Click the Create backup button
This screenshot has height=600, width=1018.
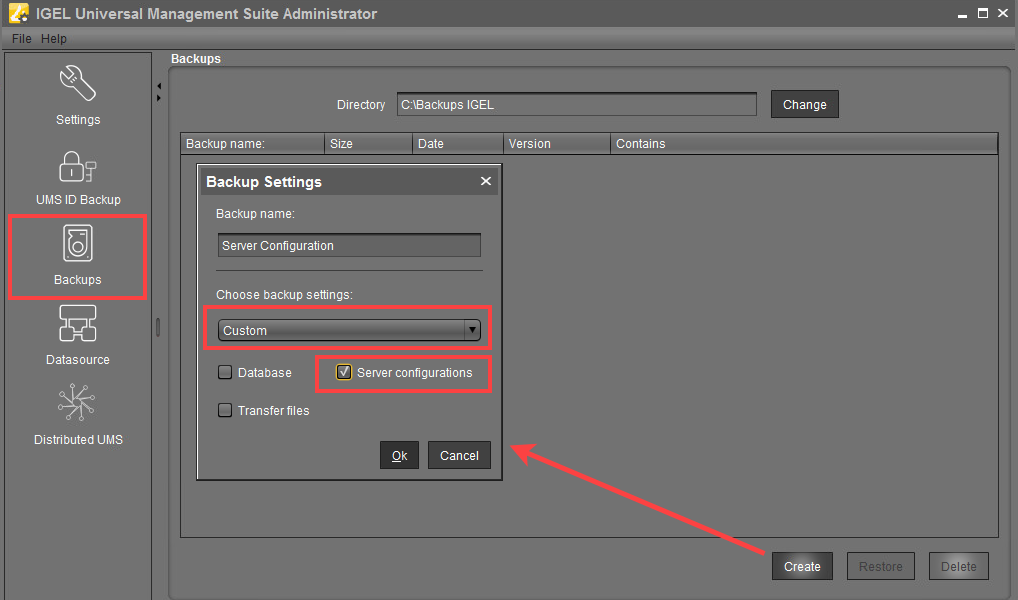(x=802, y=566)
